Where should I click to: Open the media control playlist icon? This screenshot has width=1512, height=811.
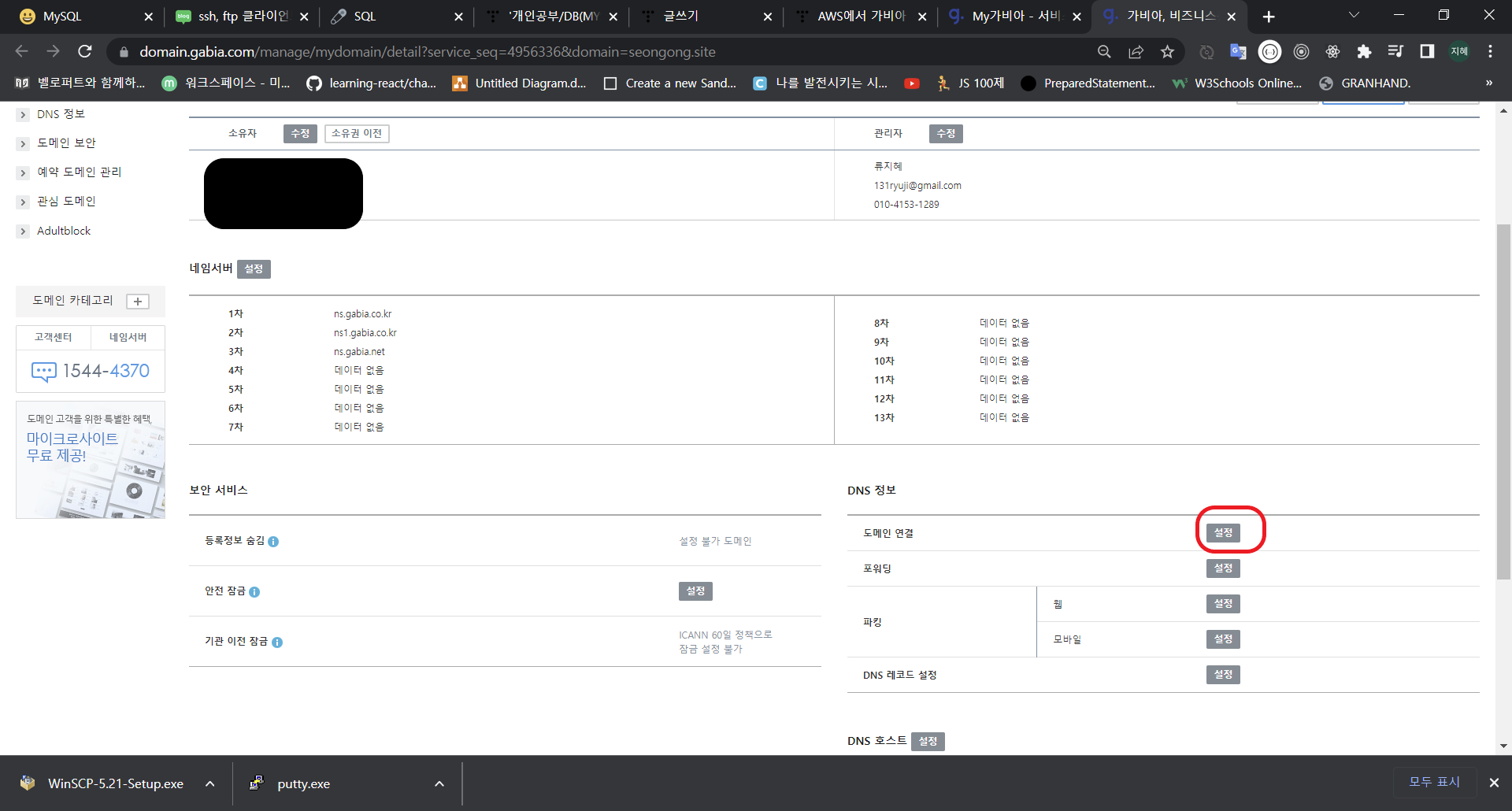(x=1395, y=51)
